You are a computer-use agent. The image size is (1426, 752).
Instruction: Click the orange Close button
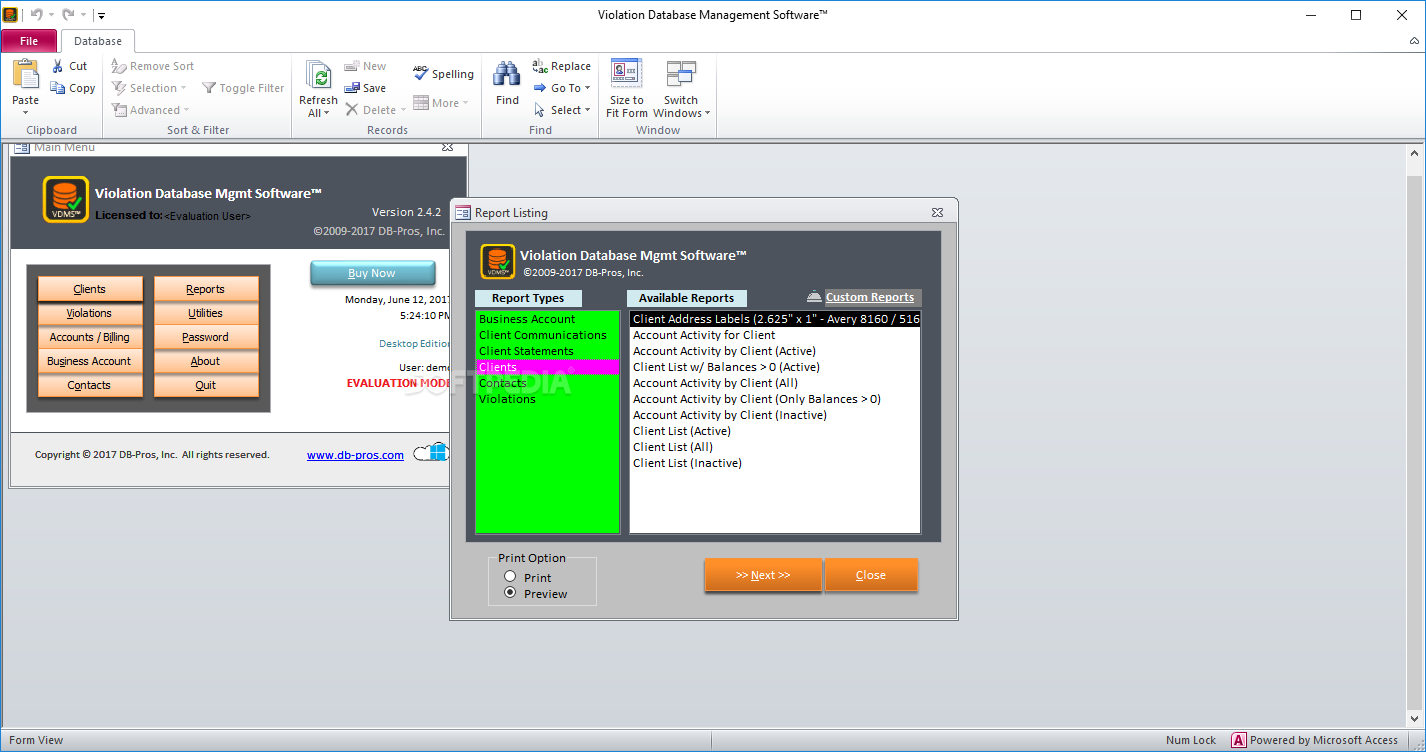871,575
